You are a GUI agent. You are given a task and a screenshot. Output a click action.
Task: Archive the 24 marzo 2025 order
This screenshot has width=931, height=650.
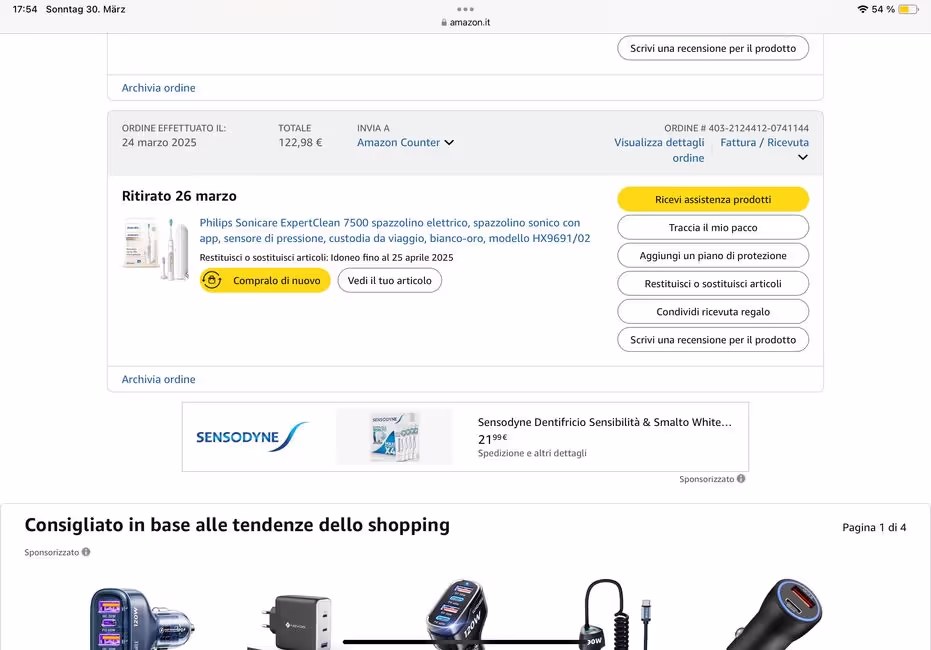(x=159, y=379)
